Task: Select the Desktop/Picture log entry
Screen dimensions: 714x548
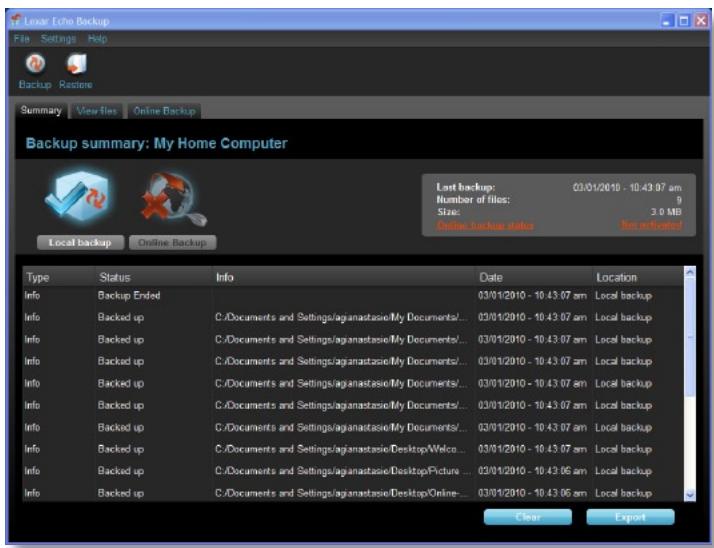Action: click(x=353, y=471)
